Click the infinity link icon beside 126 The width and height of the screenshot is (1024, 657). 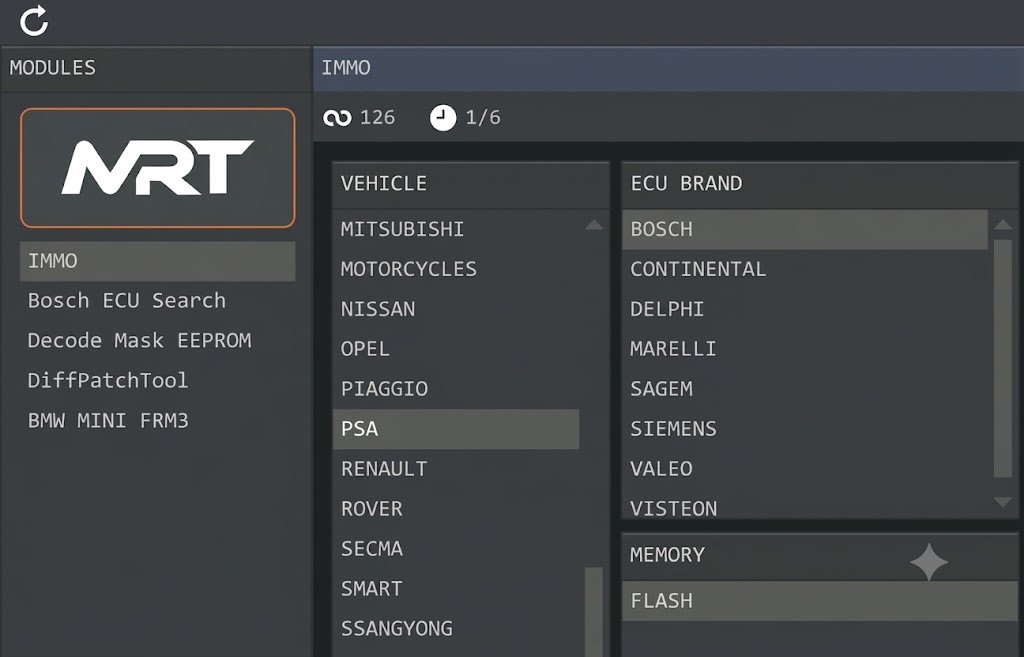pos(337,118)
